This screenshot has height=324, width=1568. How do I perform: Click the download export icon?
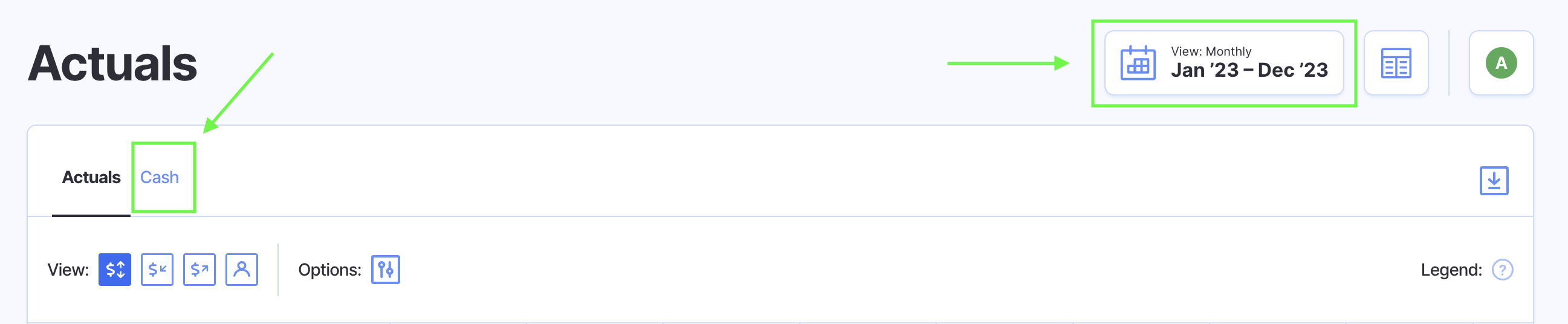(x=1494, y=181)
